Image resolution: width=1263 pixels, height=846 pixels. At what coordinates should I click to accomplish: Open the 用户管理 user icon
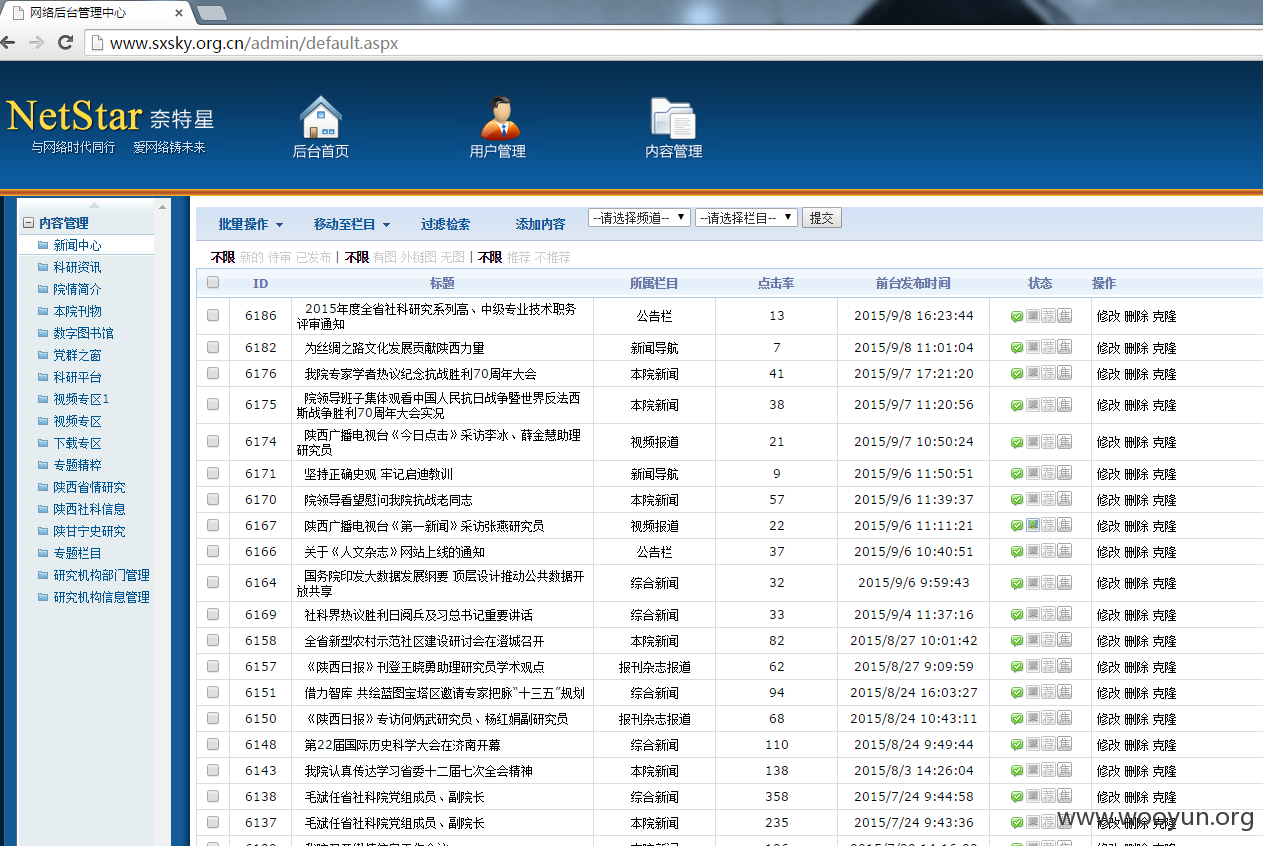point(500,117)
